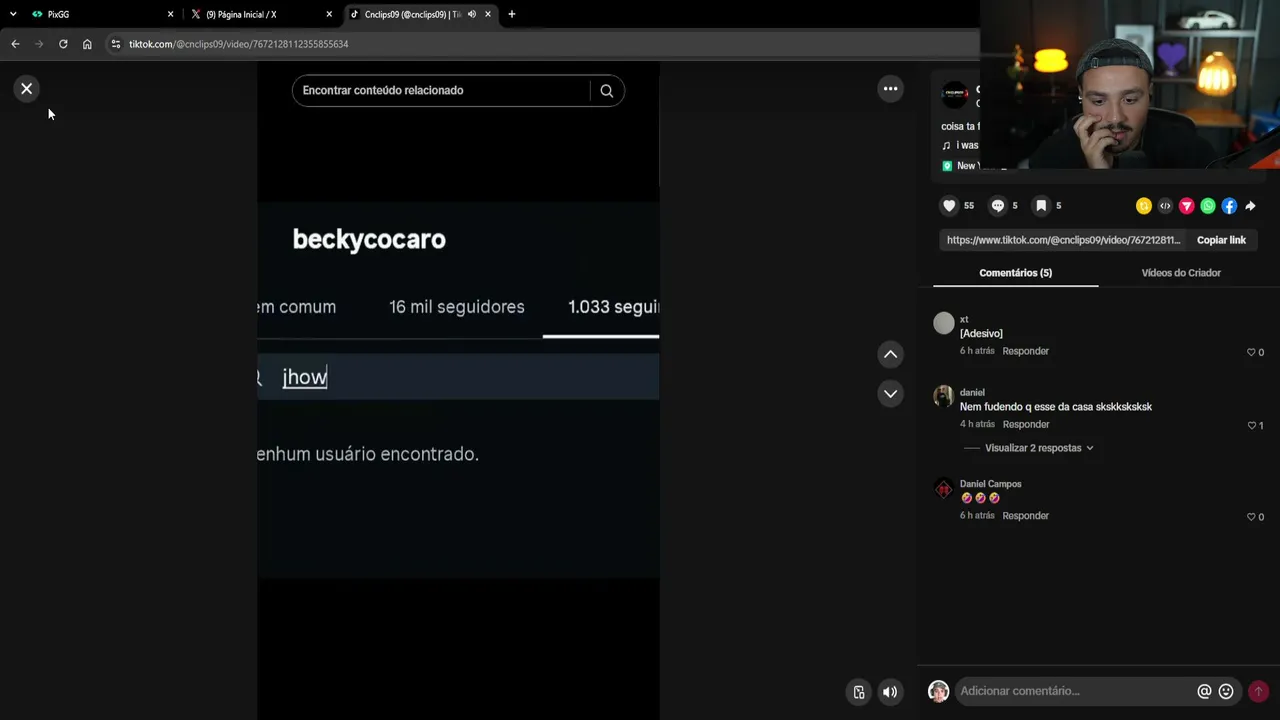Close the PixGG tab

pyautogui.click(x=170, y=14)
